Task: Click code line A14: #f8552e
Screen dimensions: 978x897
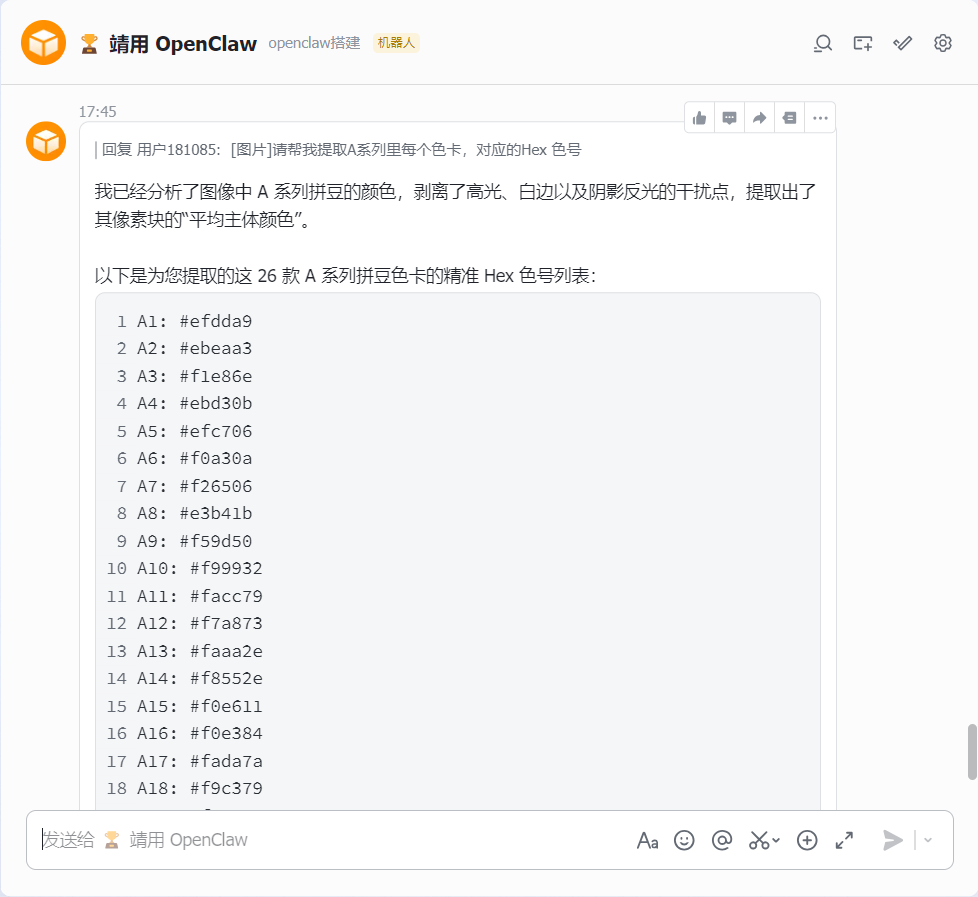Action: (x=200, y=678)
